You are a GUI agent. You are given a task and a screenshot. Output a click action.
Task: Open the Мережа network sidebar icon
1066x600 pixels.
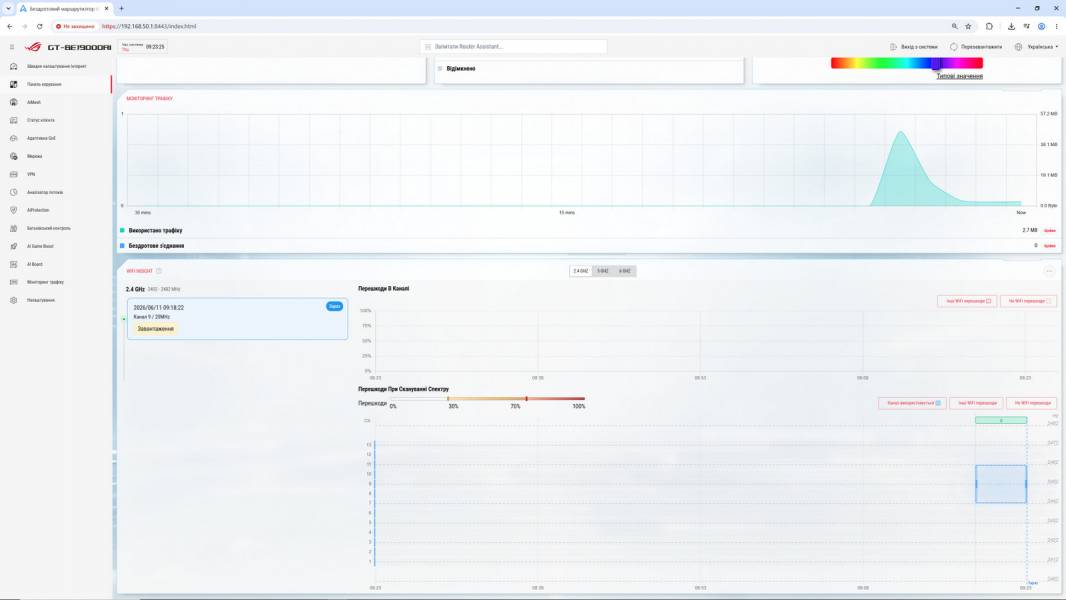tap(14, 156)
